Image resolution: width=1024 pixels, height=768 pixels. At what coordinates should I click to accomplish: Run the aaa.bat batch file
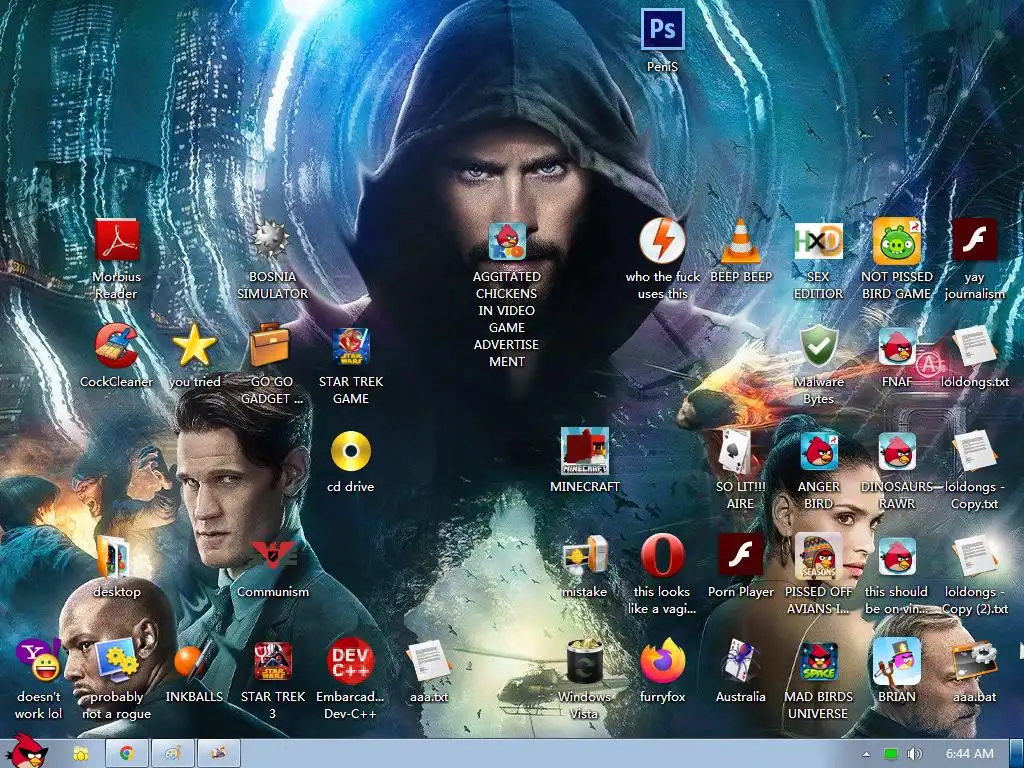pyautogui.click(x=974, y=661)
